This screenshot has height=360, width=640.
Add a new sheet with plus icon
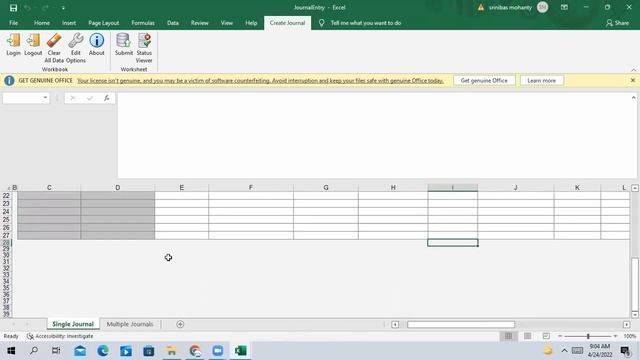180,324
